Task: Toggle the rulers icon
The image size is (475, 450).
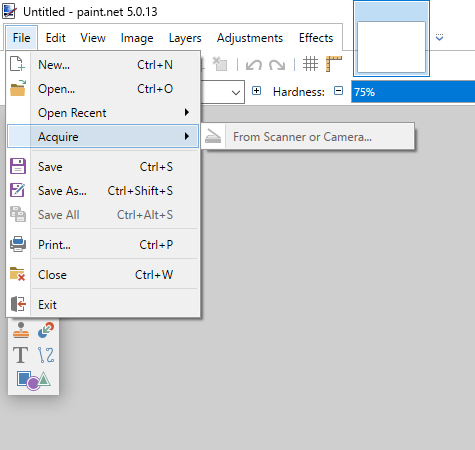Action: [334, 64]
